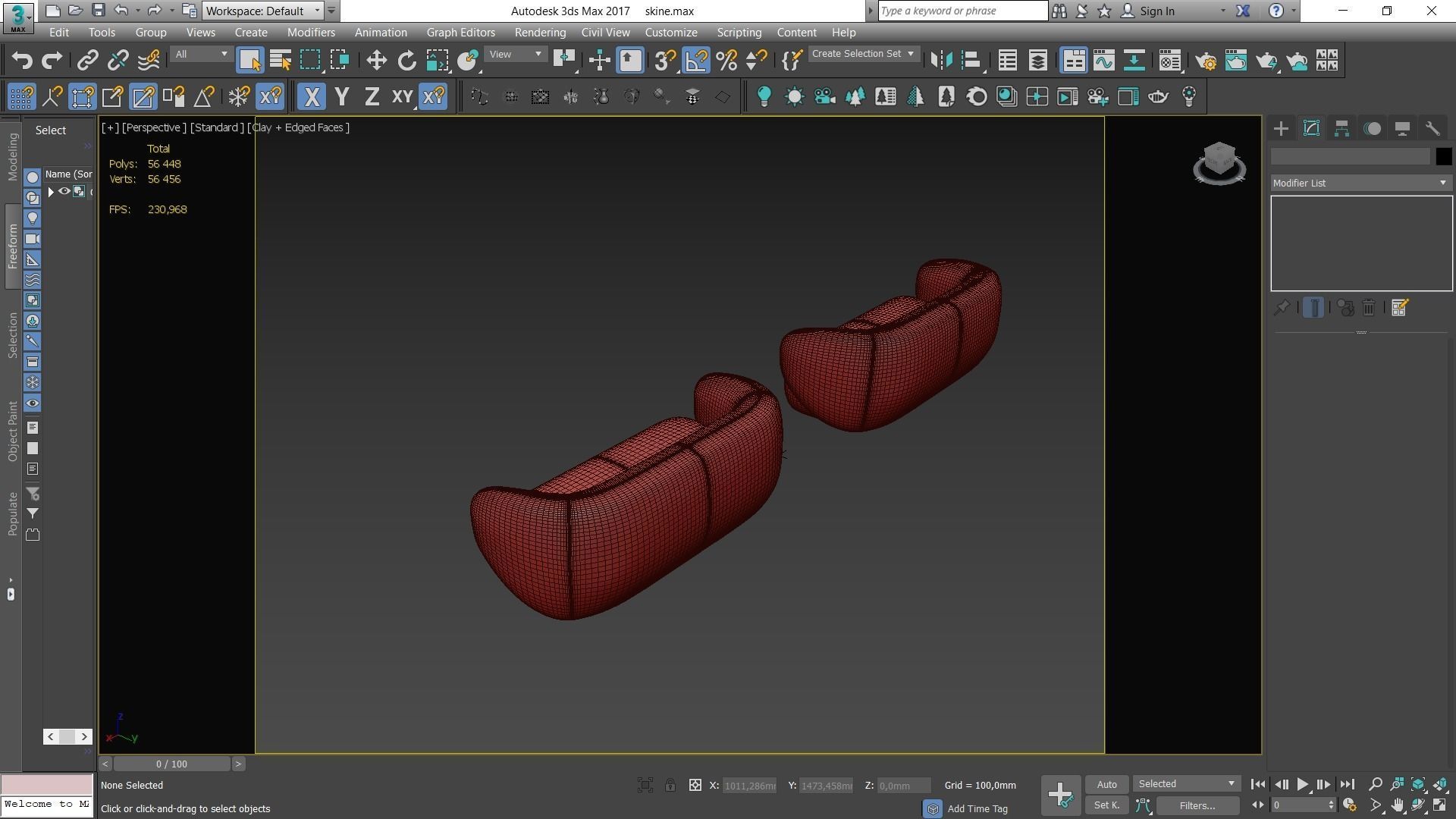
Task: Toggle Angle Snap
Action: (x=696, y=61)
